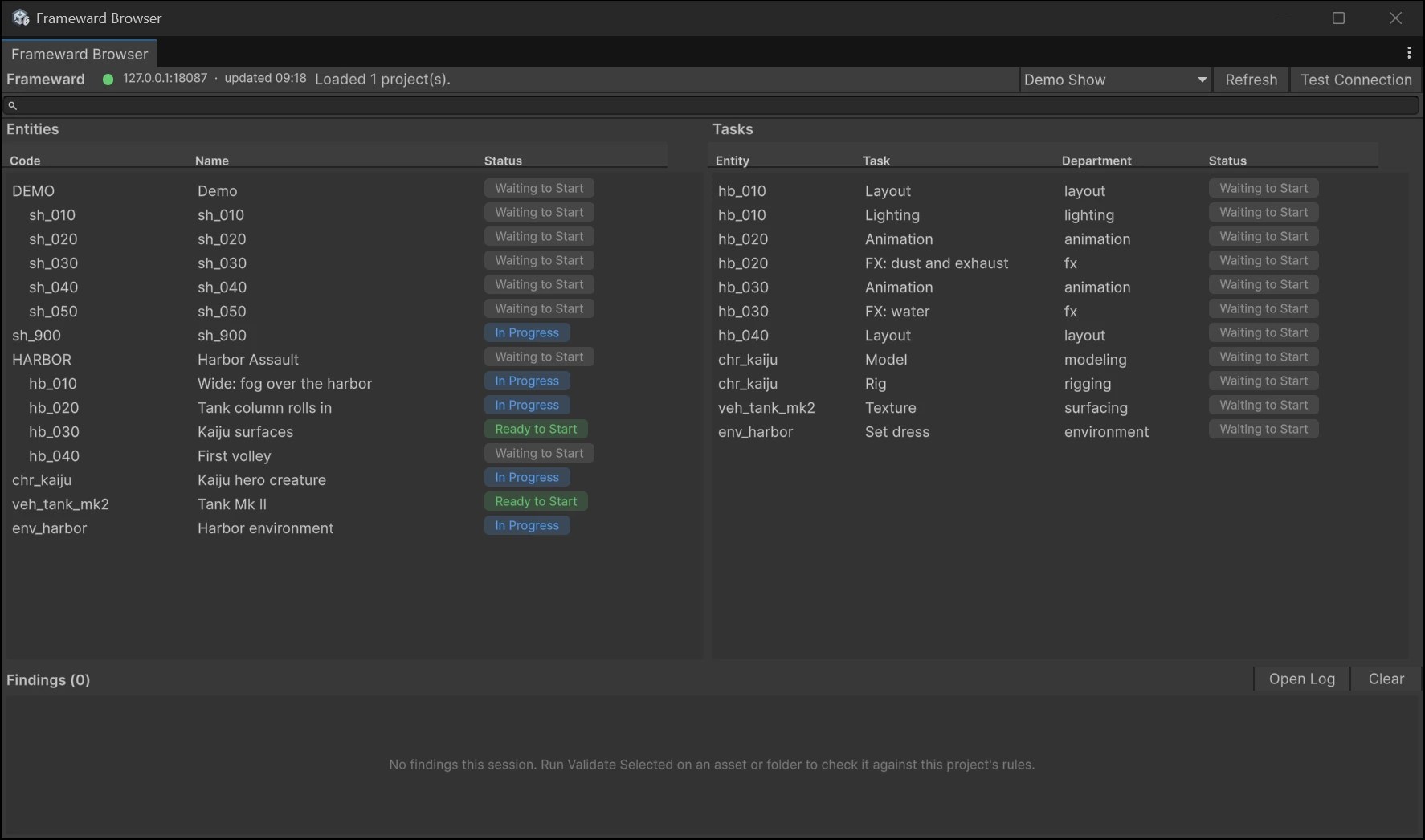The height and width of the screenshot is (840, 1425).
Task: Click the 'First volley' entity name
Action: [234, 455]
